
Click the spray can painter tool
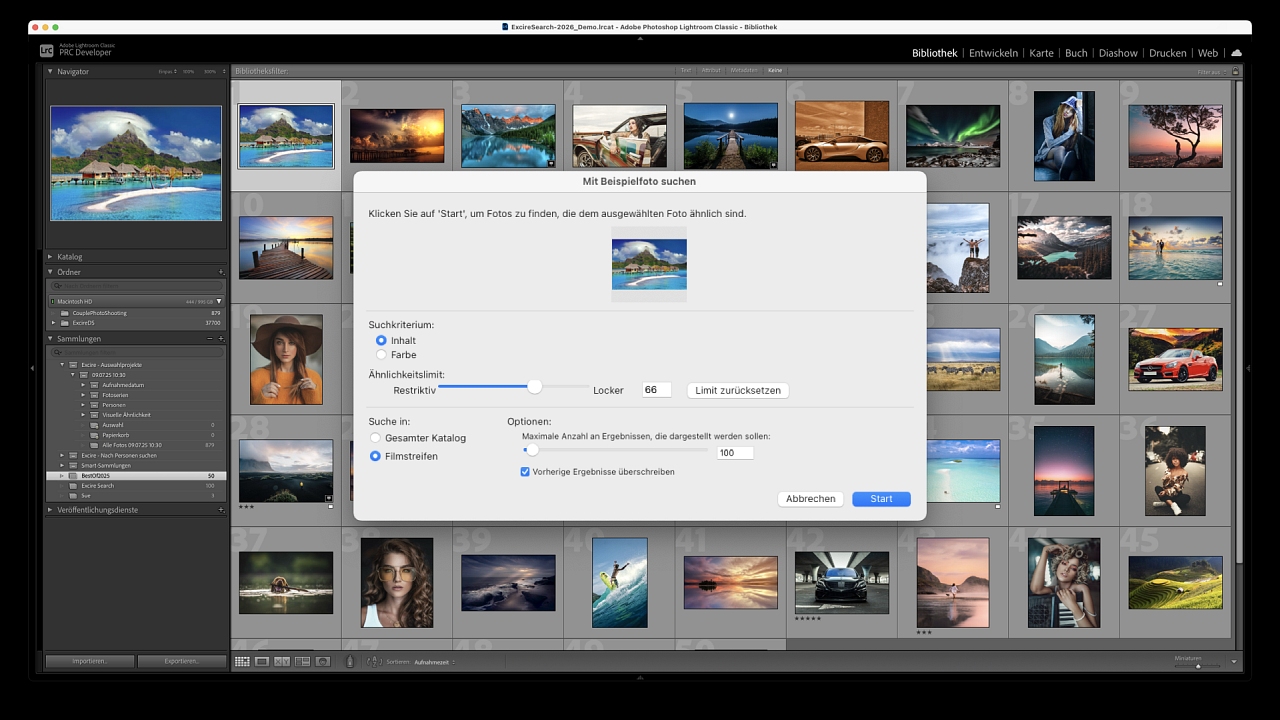350,662
